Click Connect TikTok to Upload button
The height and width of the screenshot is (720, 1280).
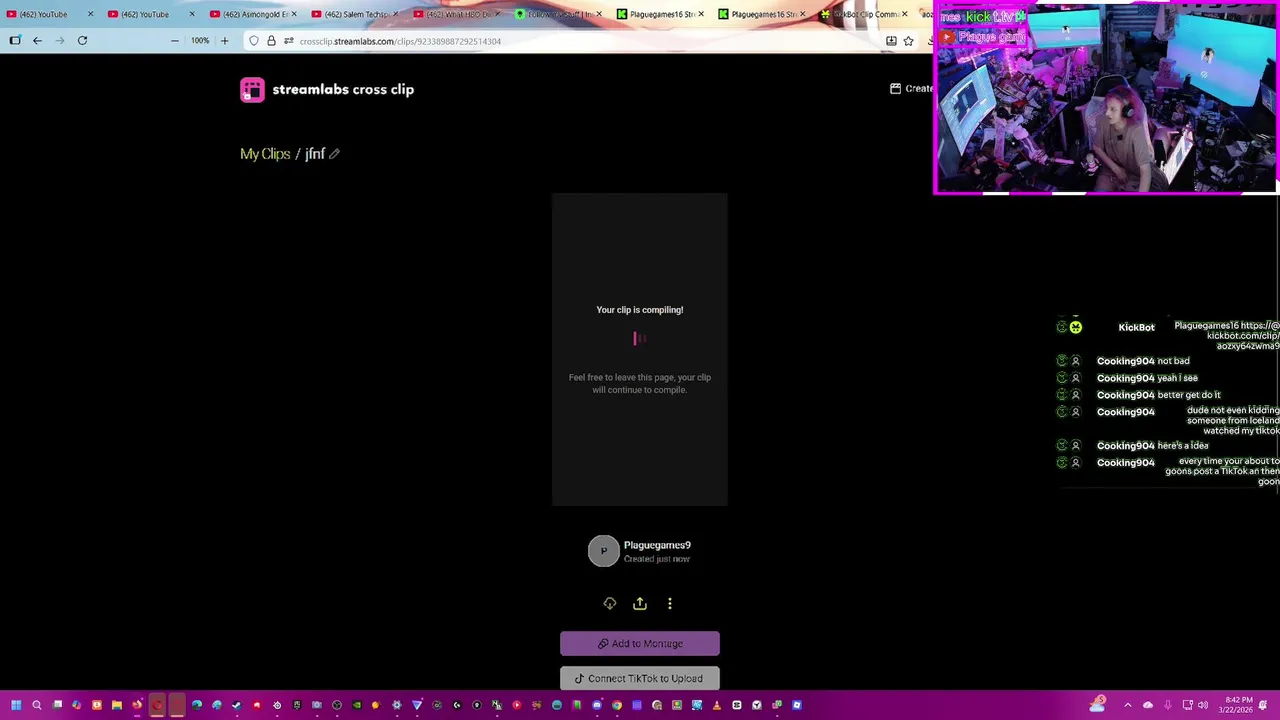(x=640, y=678)
